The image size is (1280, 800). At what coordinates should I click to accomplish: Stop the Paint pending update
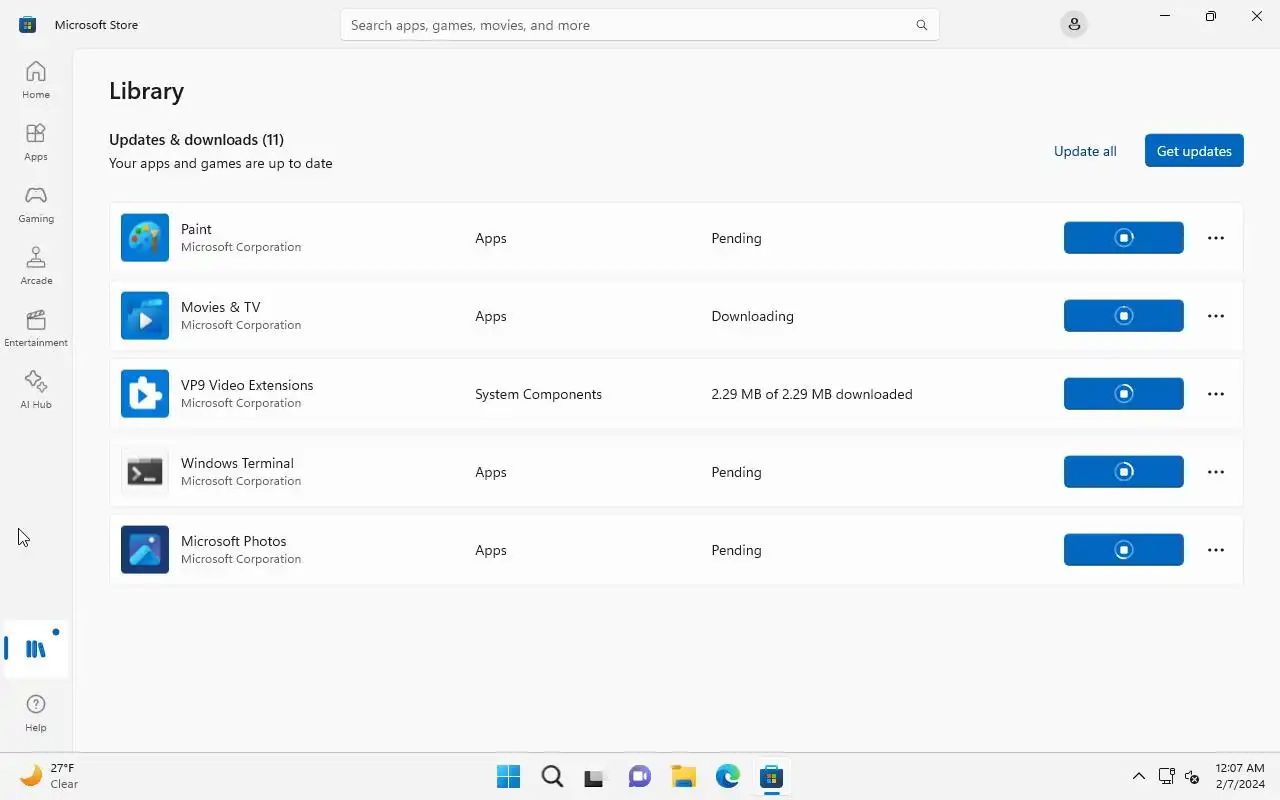tap(1124, 238)
